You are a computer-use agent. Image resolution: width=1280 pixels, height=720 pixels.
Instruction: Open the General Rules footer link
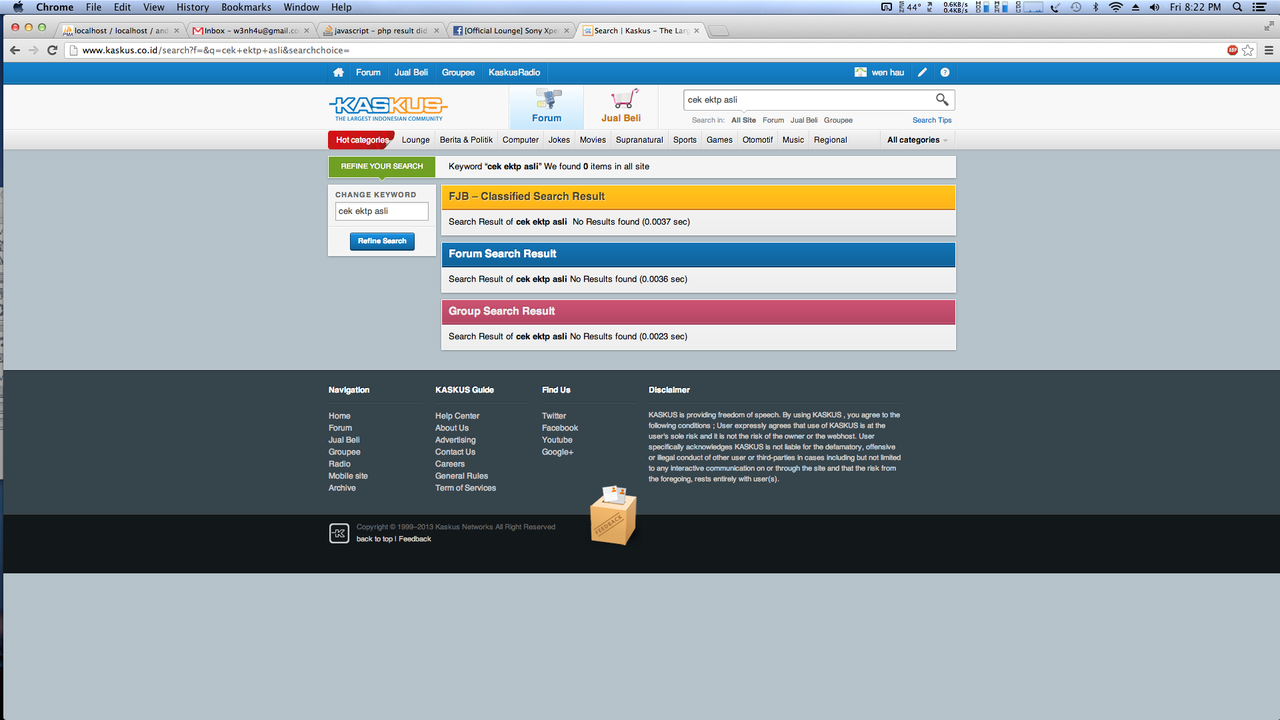coord(461,476)
